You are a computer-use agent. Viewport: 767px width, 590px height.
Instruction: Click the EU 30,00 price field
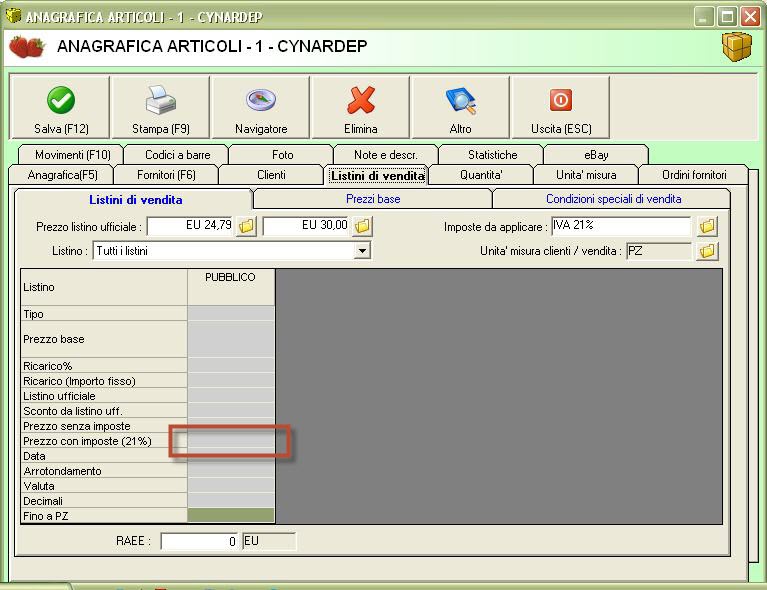(x=307, y=226)
